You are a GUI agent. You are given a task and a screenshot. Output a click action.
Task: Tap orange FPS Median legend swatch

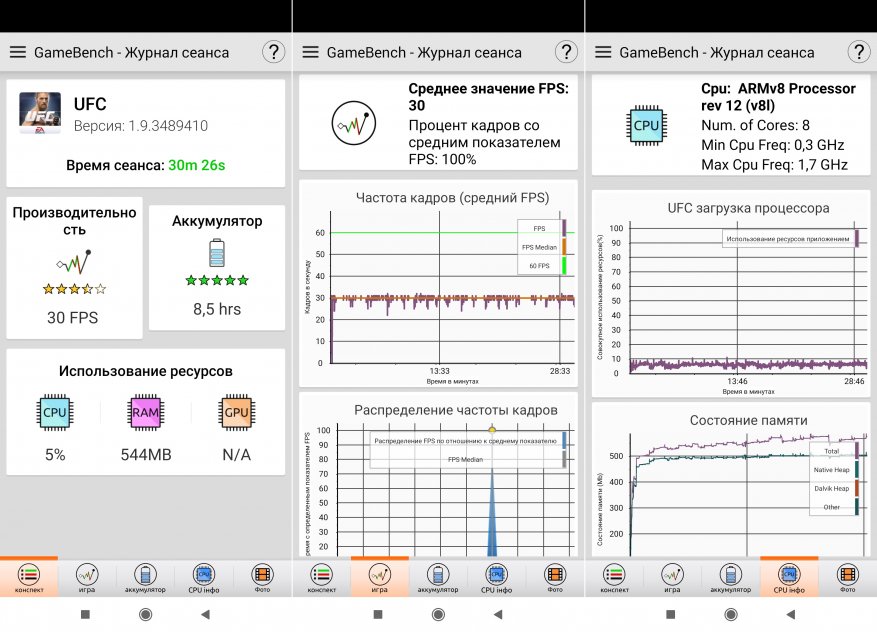(x=564, y=247)
